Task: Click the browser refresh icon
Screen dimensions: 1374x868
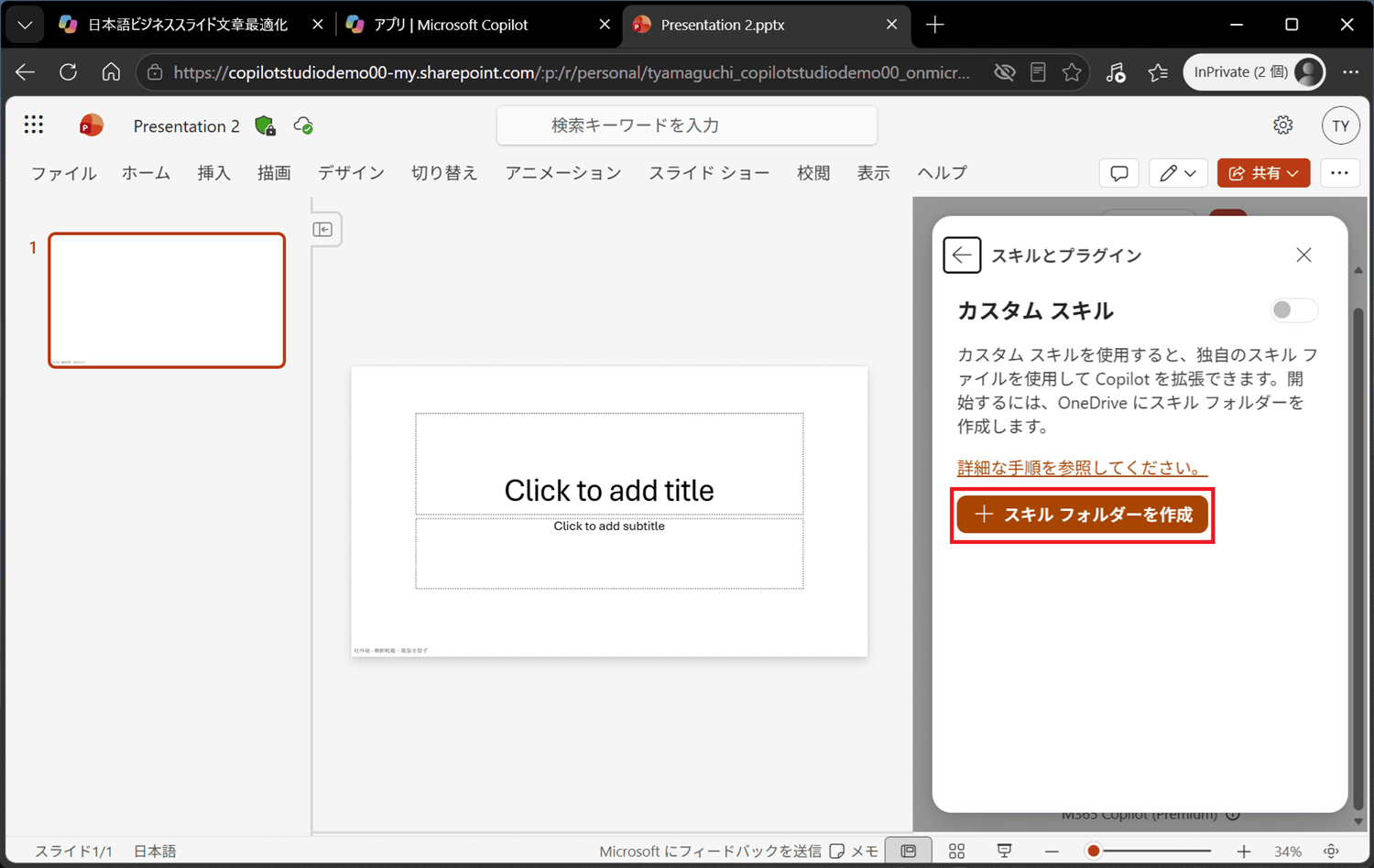Action: click(68, 71)
